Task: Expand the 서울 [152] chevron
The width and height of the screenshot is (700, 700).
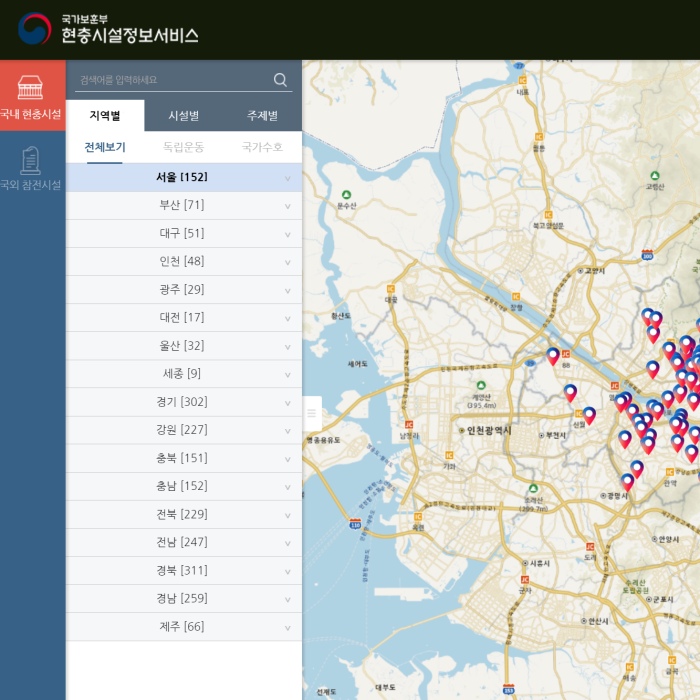Action: (x=288, y=179)
